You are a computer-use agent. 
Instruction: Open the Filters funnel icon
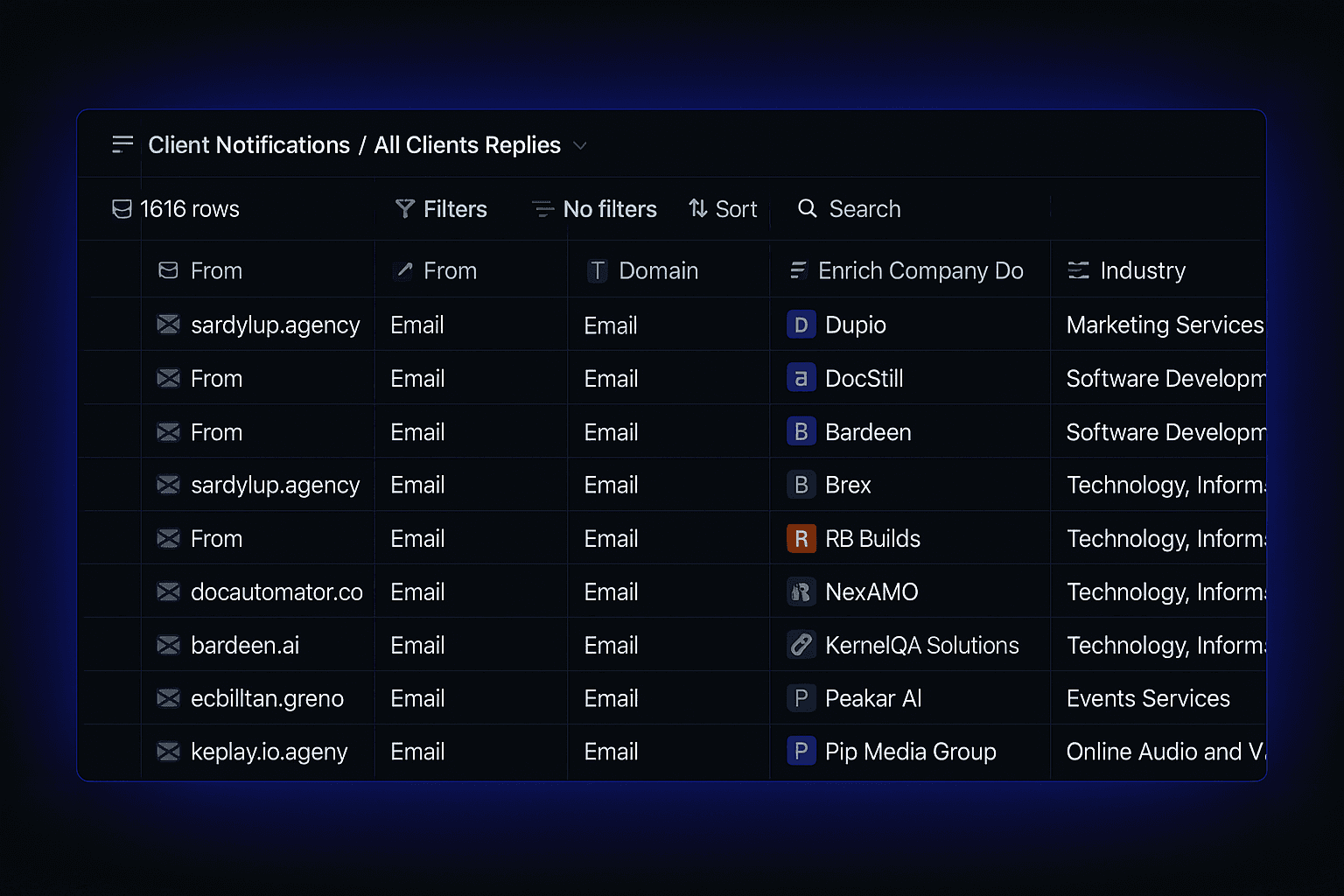(x=405, y=208)
